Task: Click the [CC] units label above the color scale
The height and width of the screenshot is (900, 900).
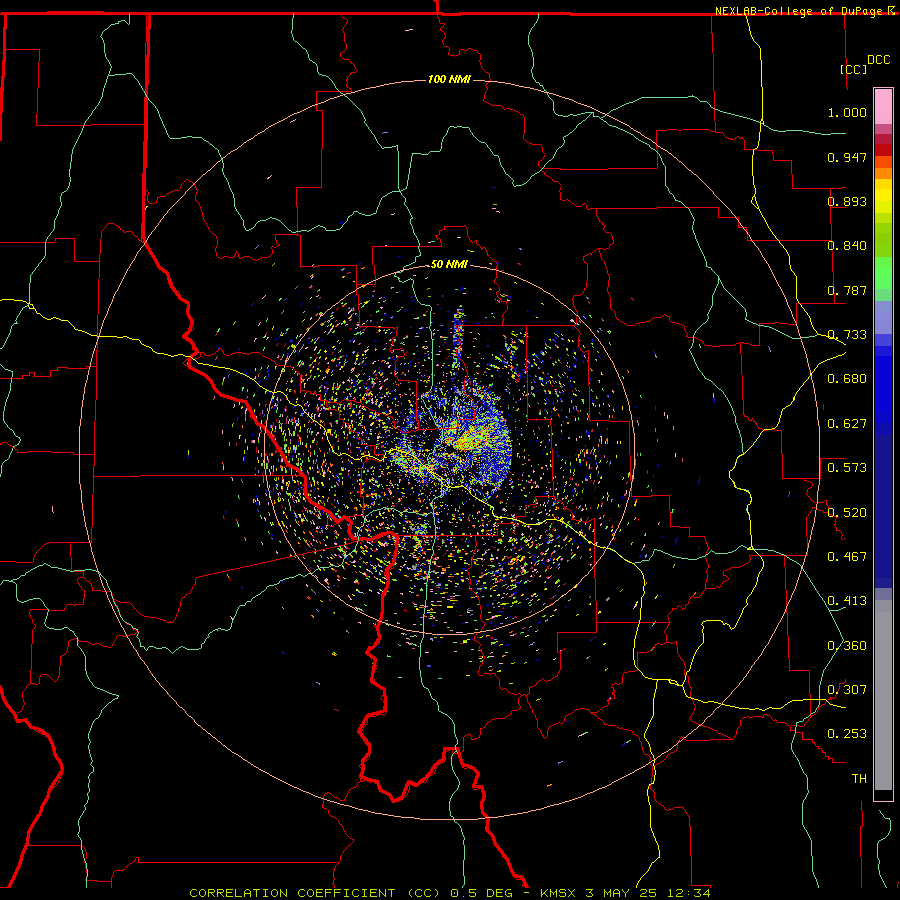Action: point(854,69)
